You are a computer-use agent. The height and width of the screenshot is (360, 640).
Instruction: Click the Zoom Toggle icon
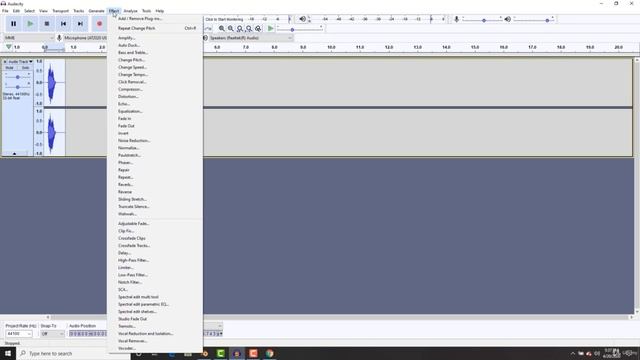coord(258,29)
